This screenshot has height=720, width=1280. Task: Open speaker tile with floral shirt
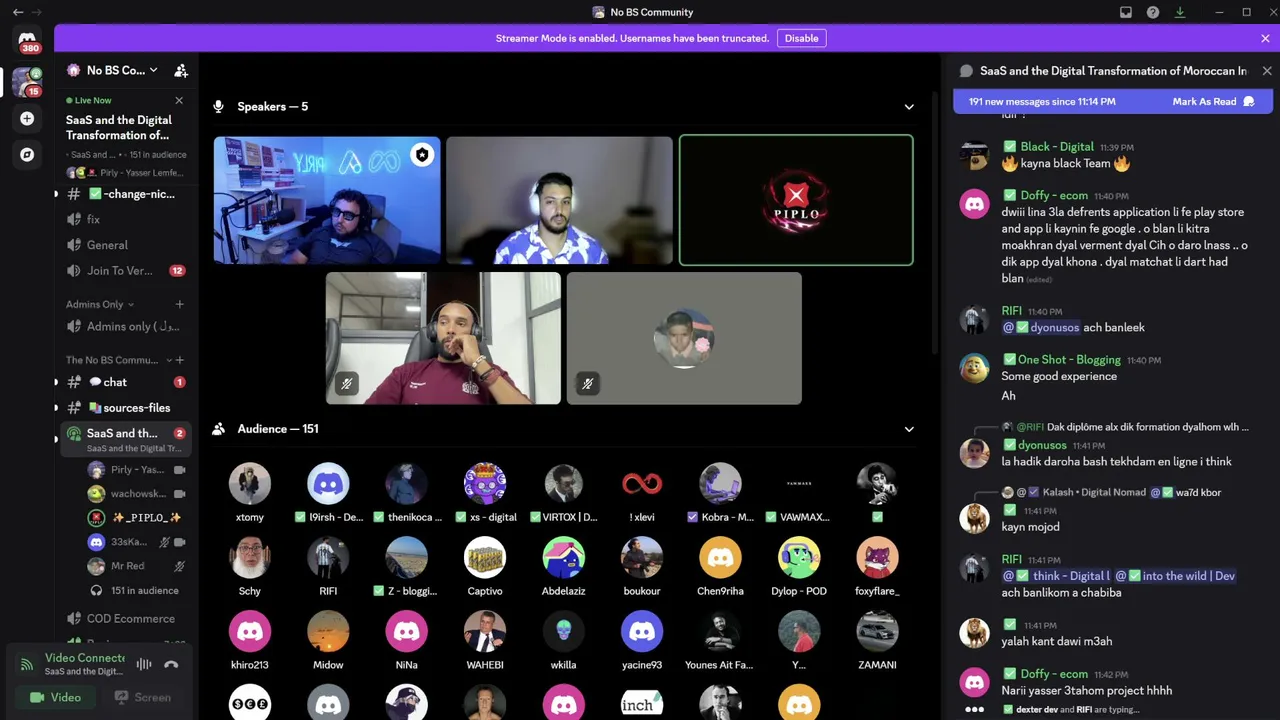560,200
